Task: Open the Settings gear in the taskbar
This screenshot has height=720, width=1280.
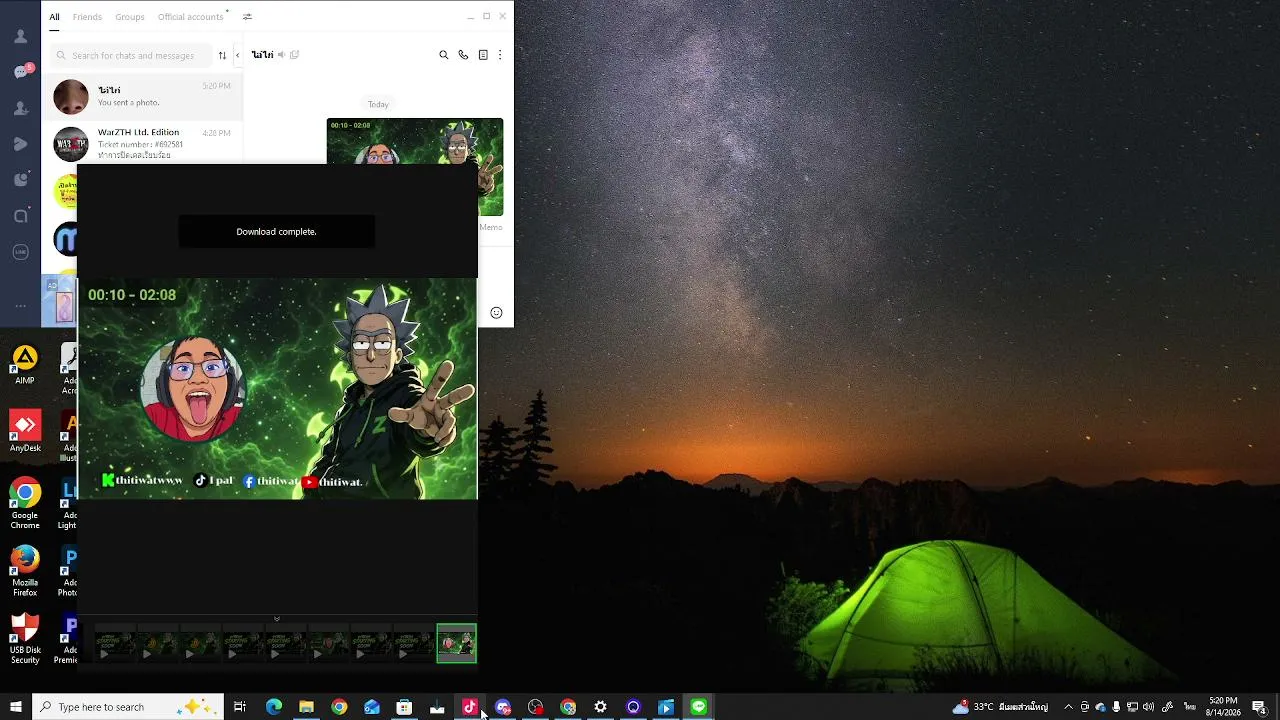Action: (600, 707)
